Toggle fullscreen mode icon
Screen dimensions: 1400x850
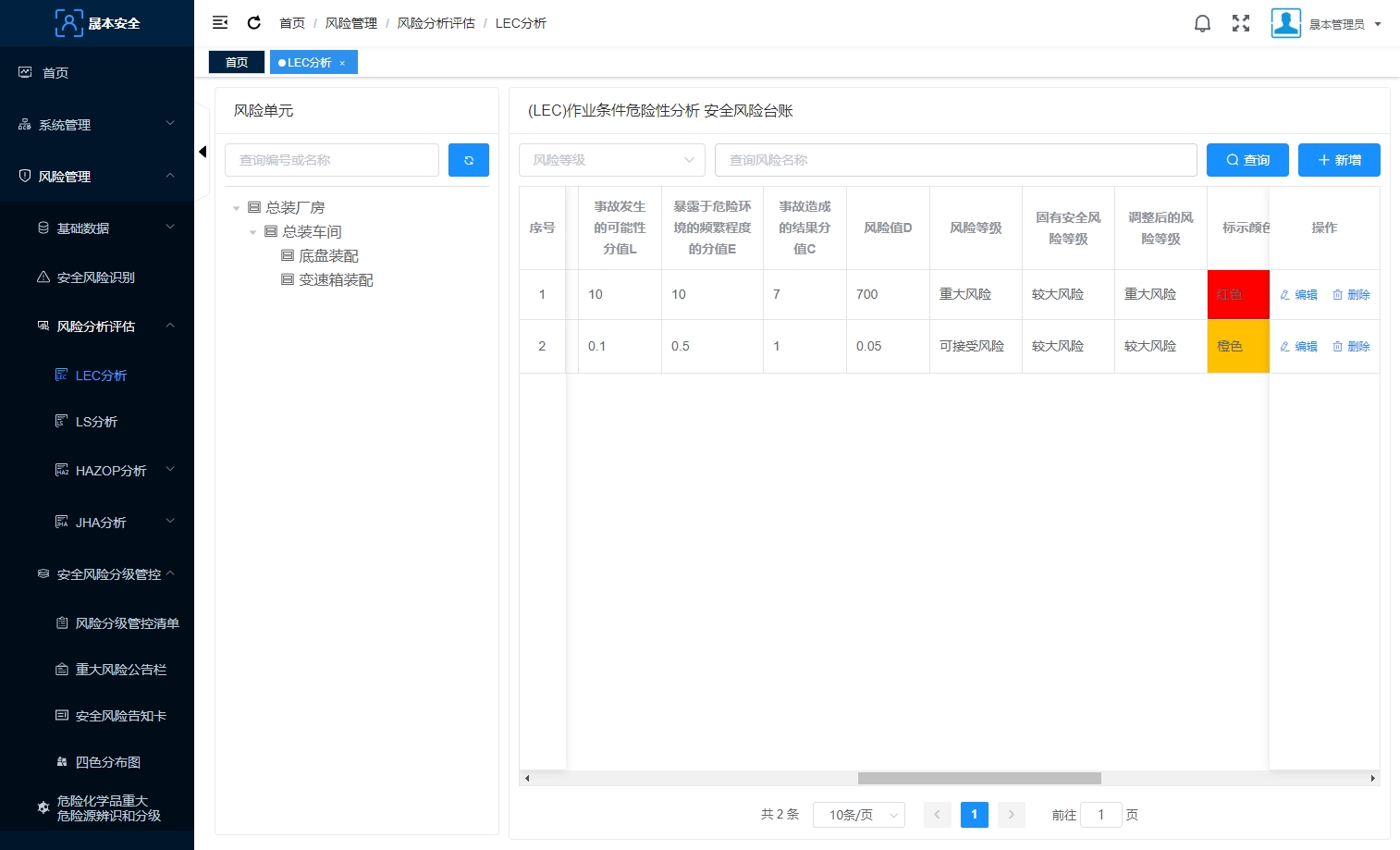(1241, 24)
